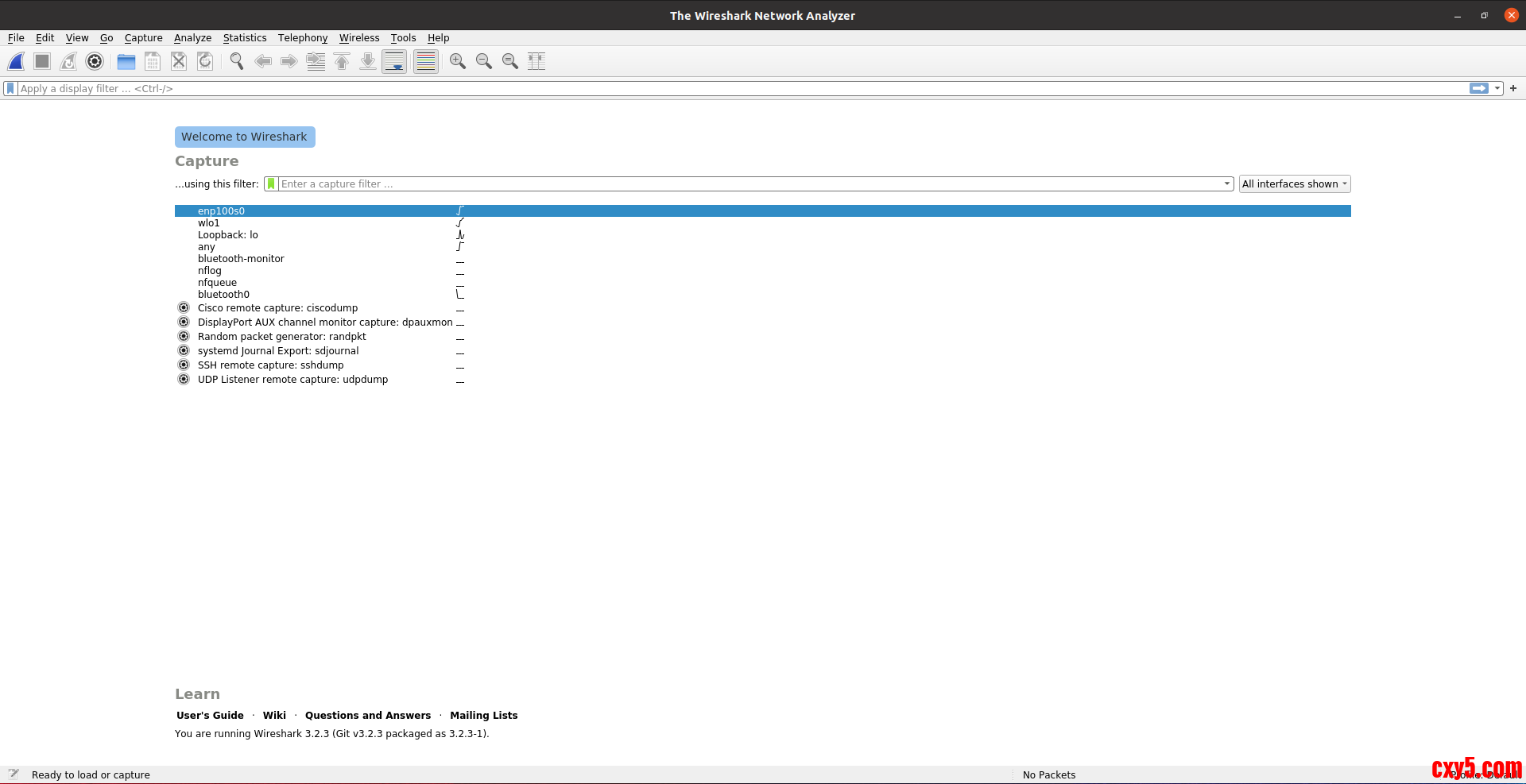
Task: Open the User's Guide link
Action: (210, 716)
